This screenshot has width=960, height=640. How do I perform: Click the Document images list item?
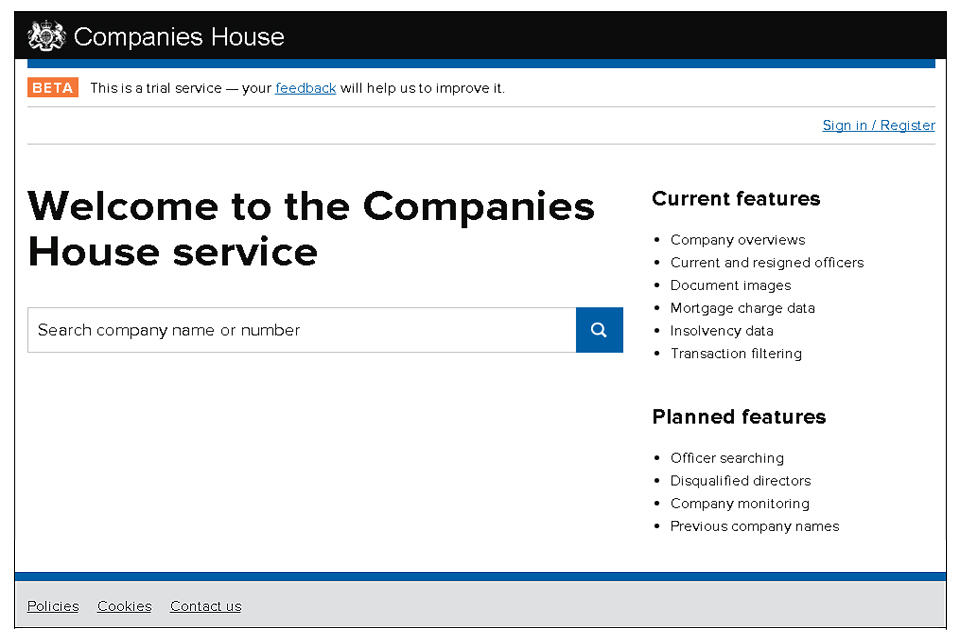pyautogui.click(x=730, y=286)
